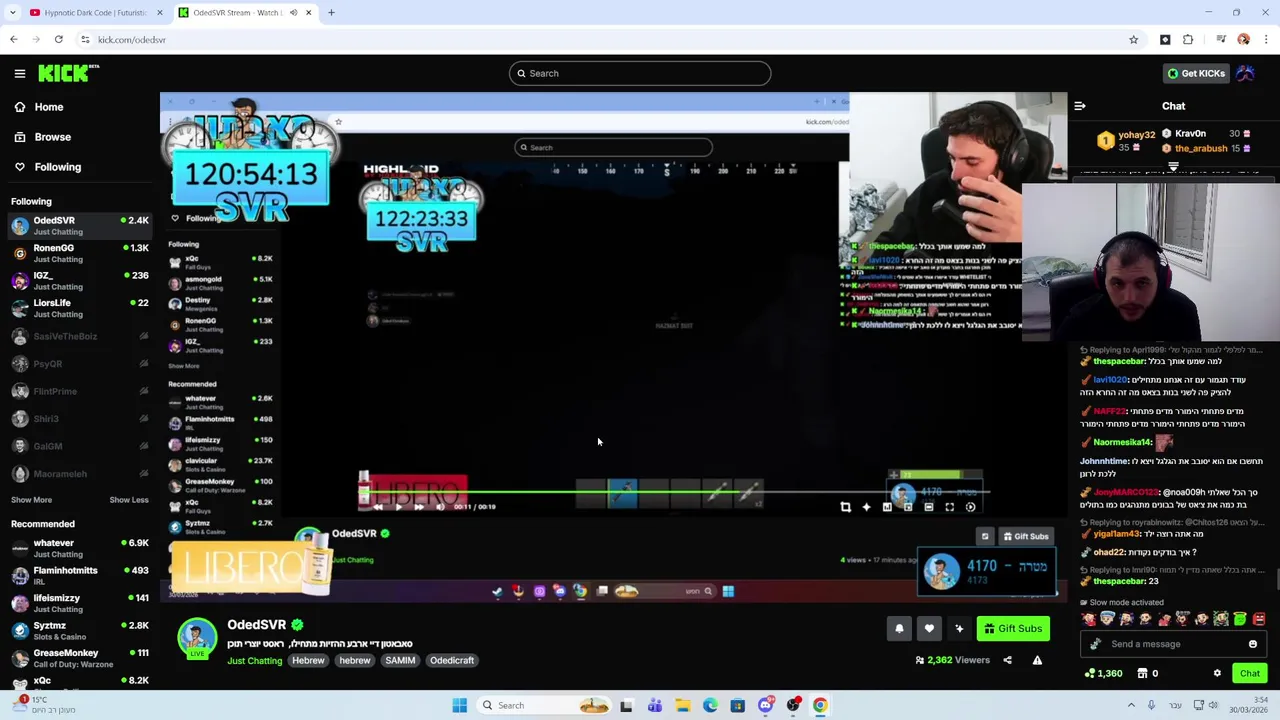Click the capitalized Hebrew tag
This screenshot has height=720, width=1280.
tap(308, 660)
